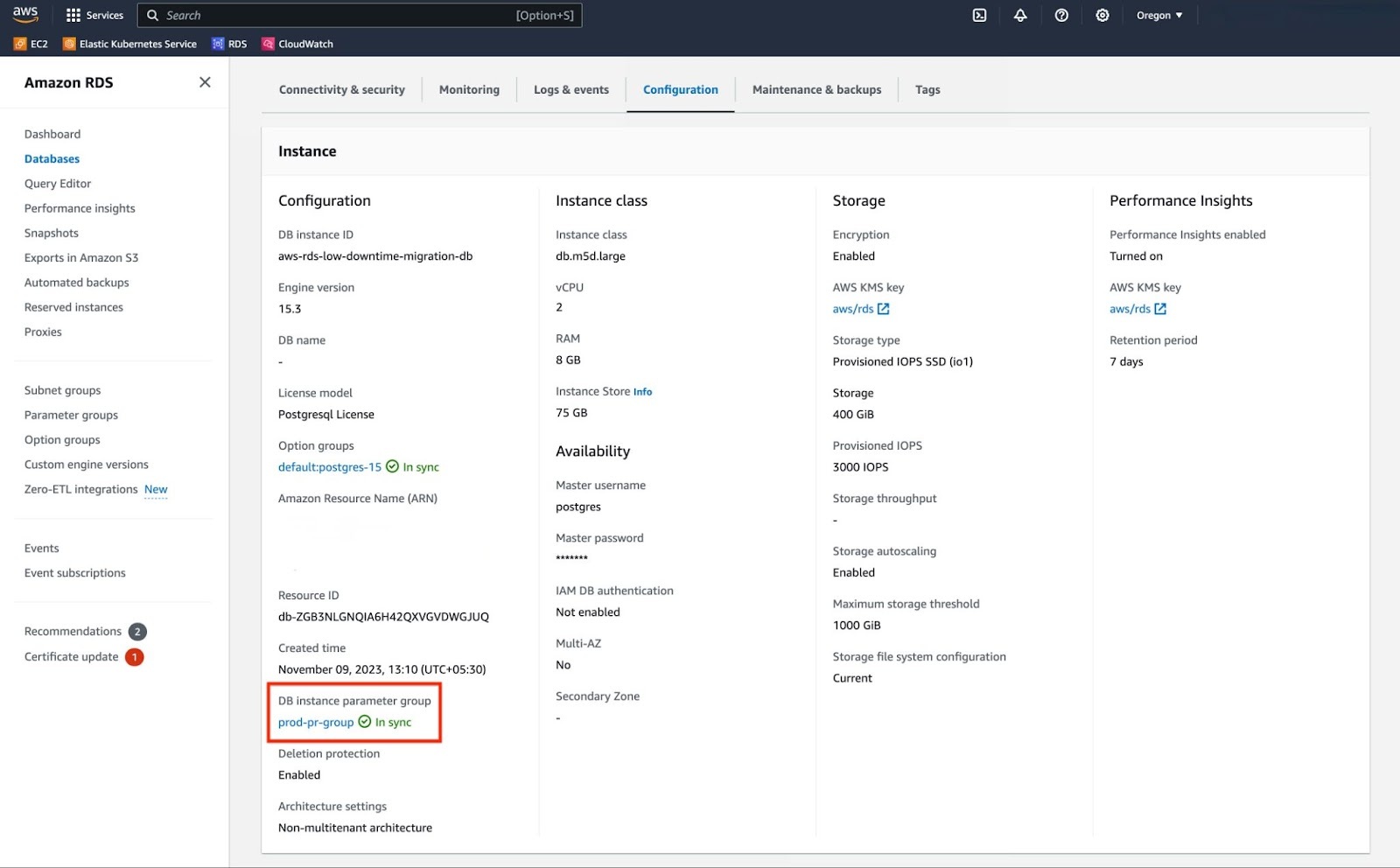Click the In sync check icon for option group
The image size is (1400, 868).
pos(393,466)
